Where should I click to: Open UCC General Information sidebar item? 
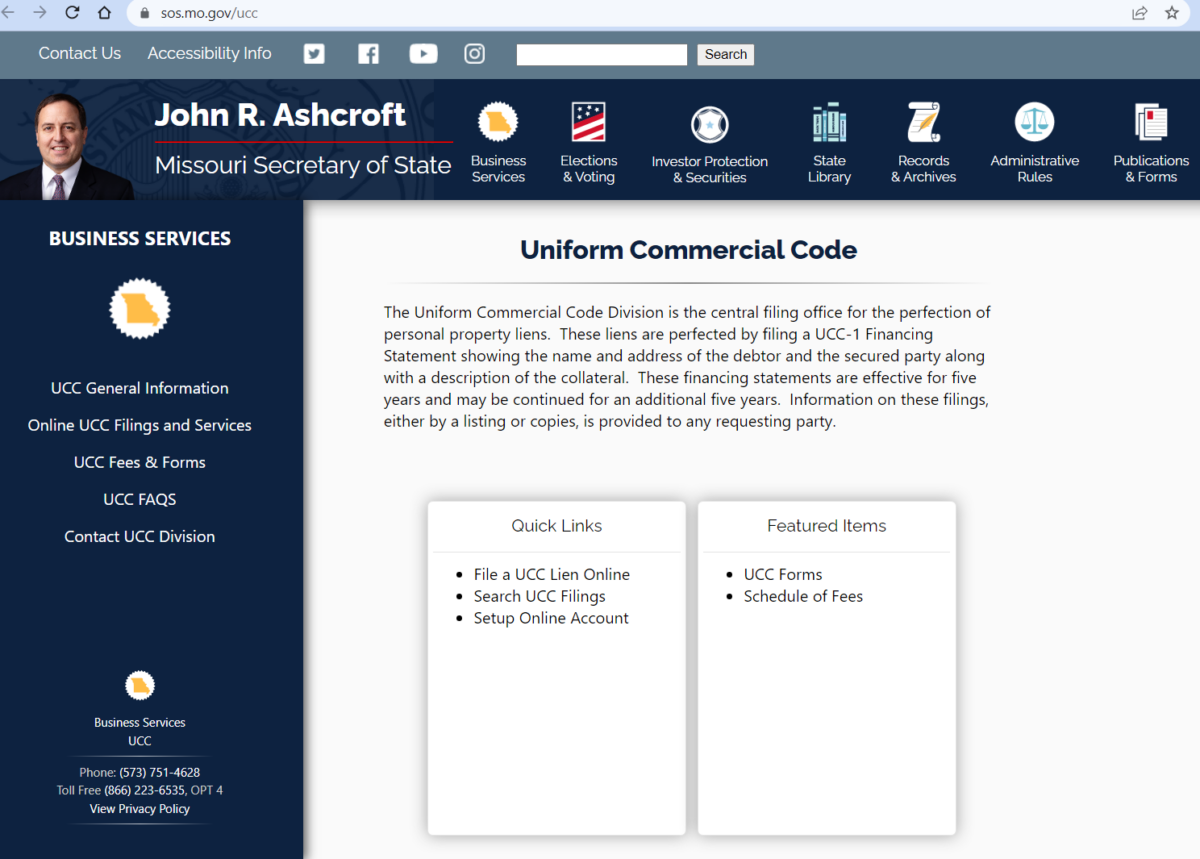point(140,388)
